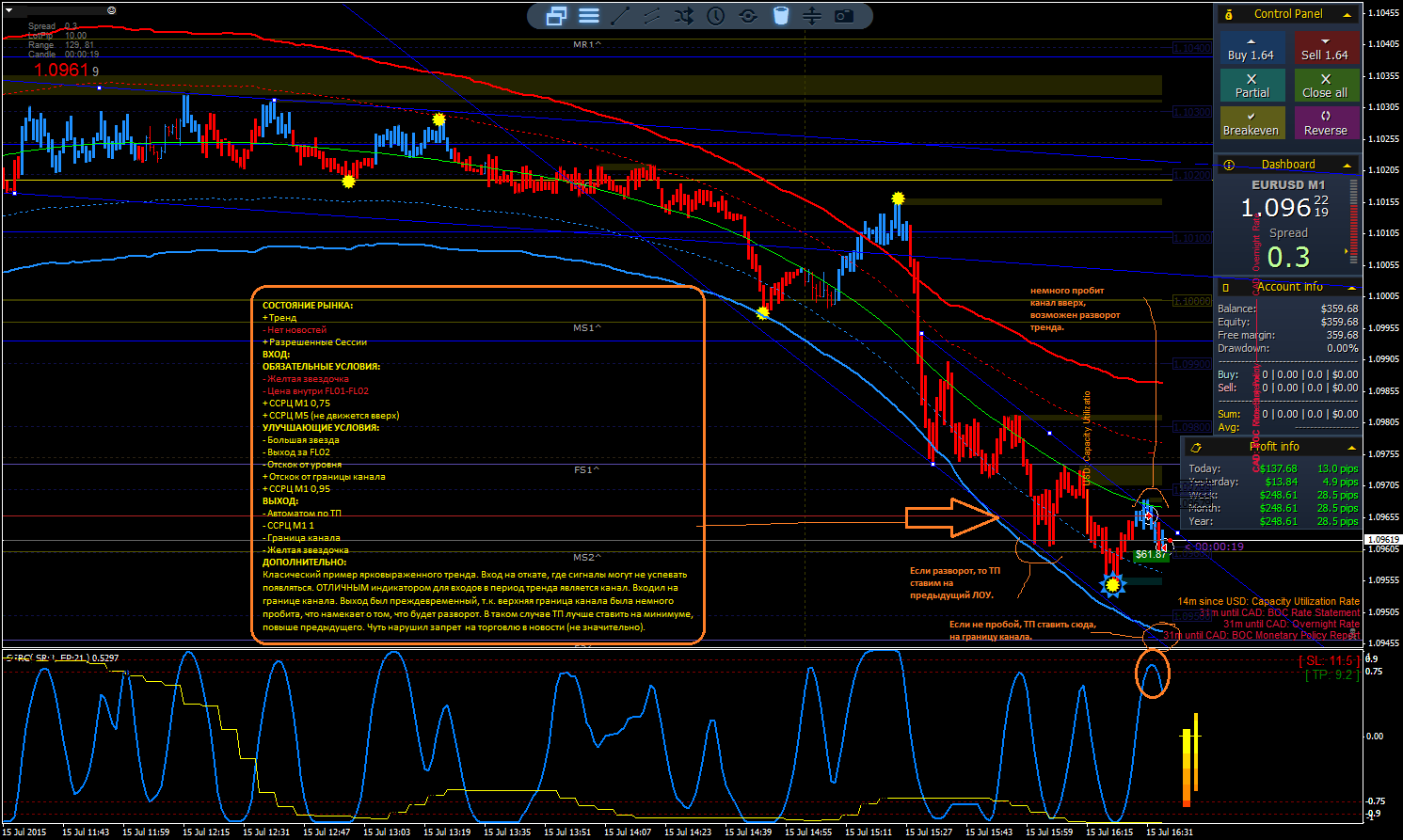
Task: Click the MR1 pivot level label
Action: 587,45
